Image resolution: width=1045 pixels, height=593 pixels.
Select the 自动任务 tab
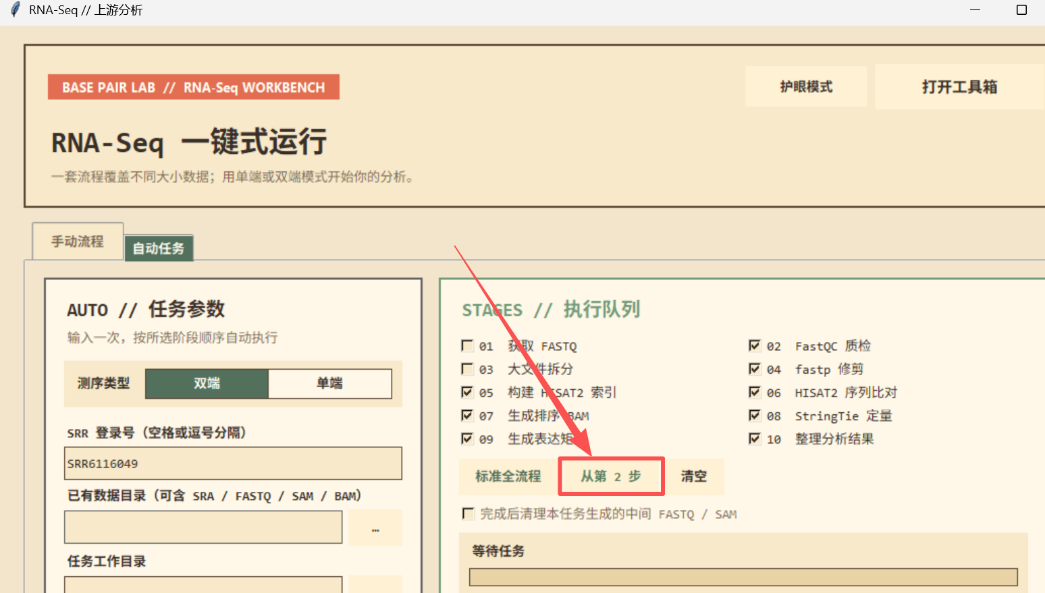(159, 248)
